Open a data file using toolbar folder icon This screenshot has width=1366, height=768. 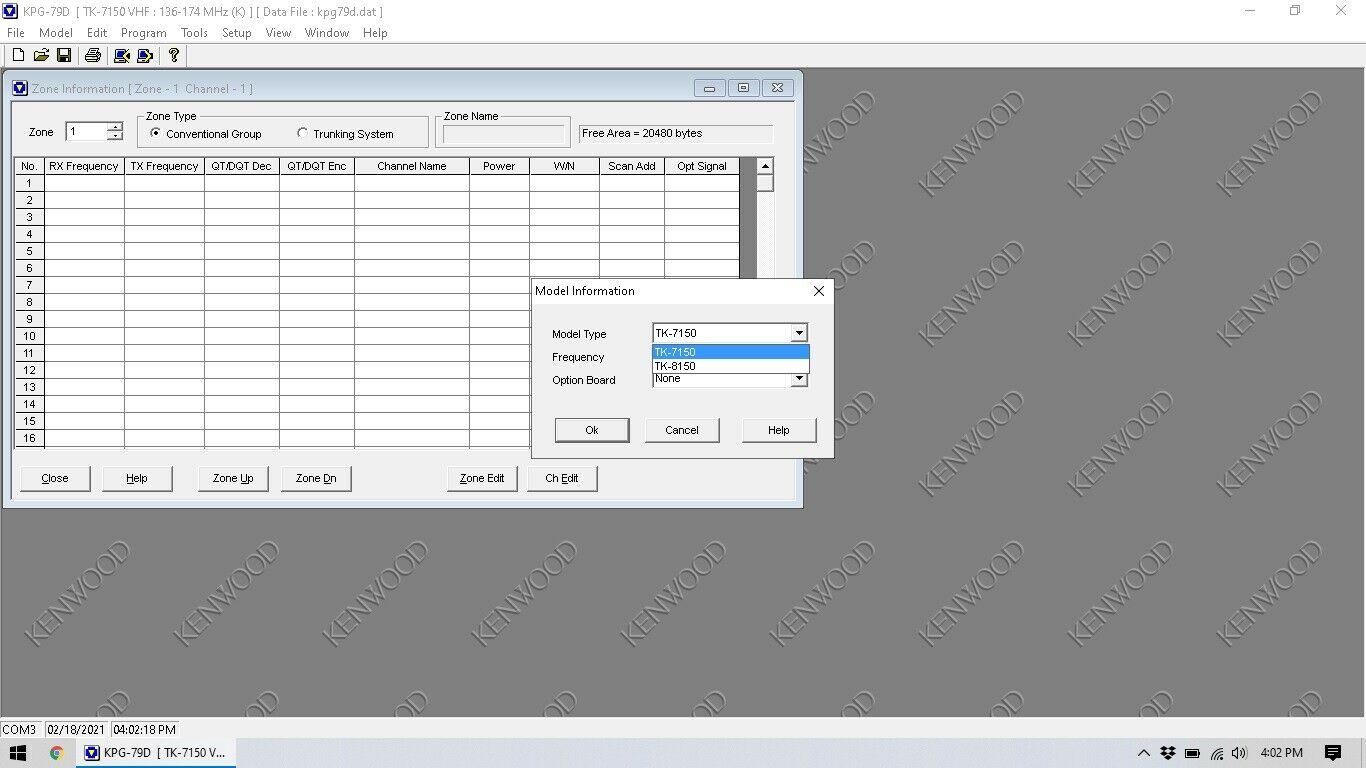[41, 56]
